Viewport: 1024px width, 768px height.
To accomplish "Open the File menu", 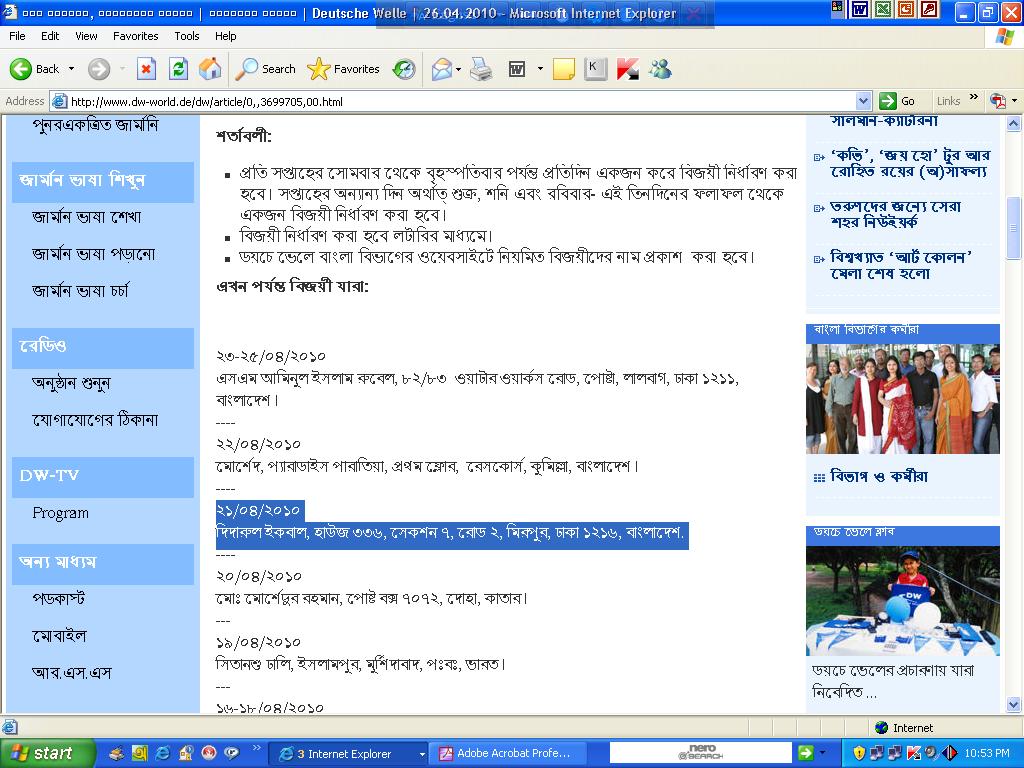I will [17, 36].
